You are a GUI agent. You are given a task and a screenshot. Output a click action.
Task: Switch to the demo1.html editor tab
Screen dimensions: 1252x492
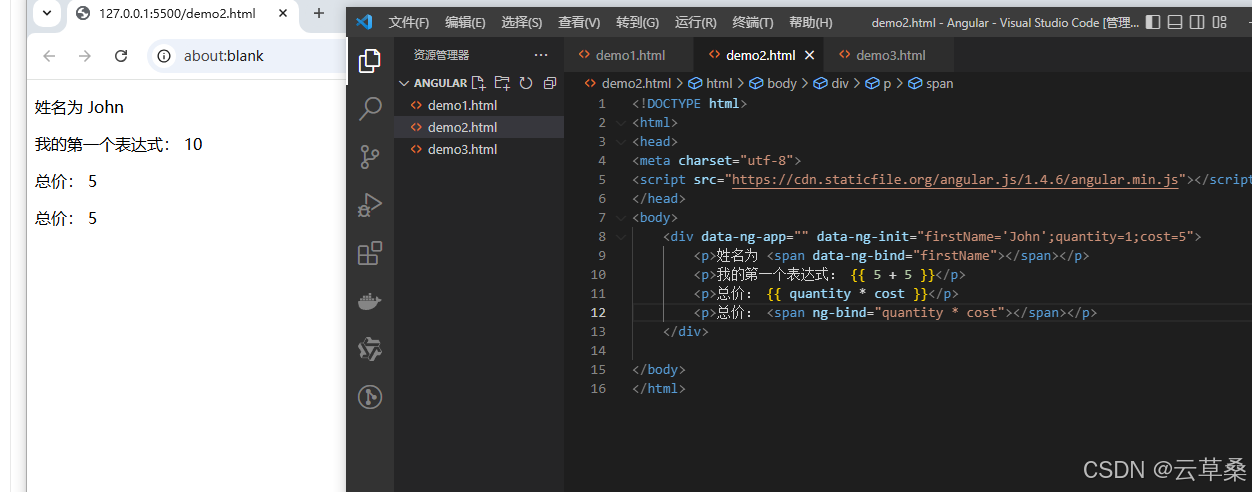(628, 55)
